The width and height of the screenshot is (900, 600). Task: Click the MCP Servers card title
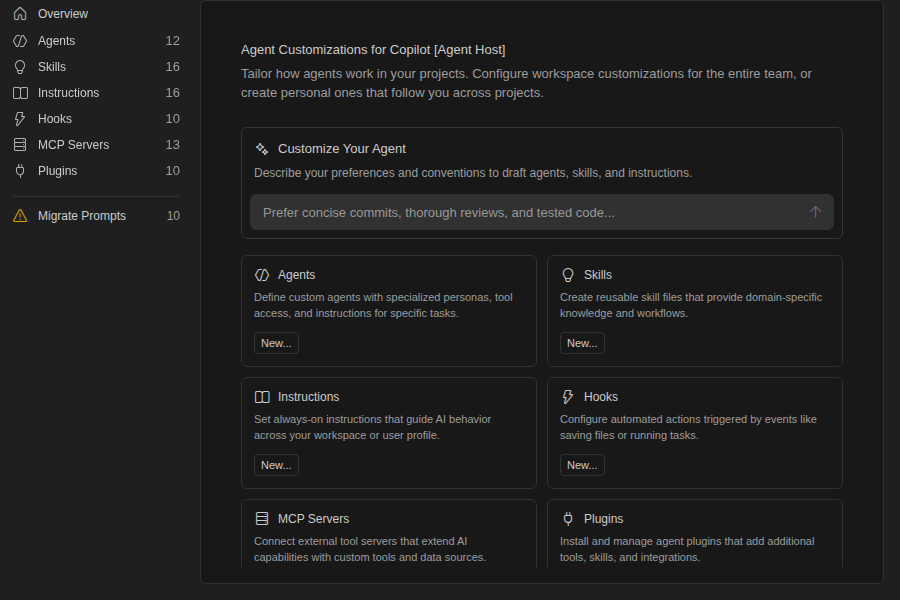[313, 519]
